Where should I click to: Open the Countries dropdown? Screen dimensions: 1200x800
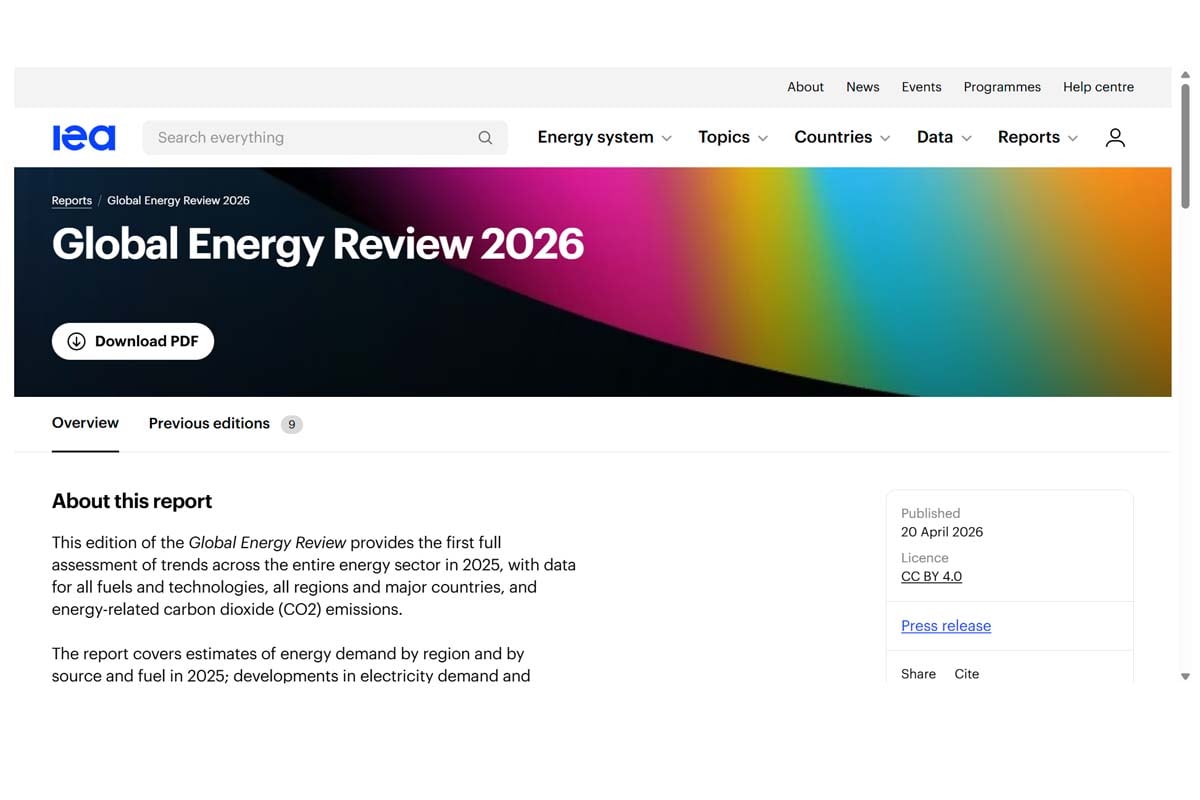tap(841, 138)
